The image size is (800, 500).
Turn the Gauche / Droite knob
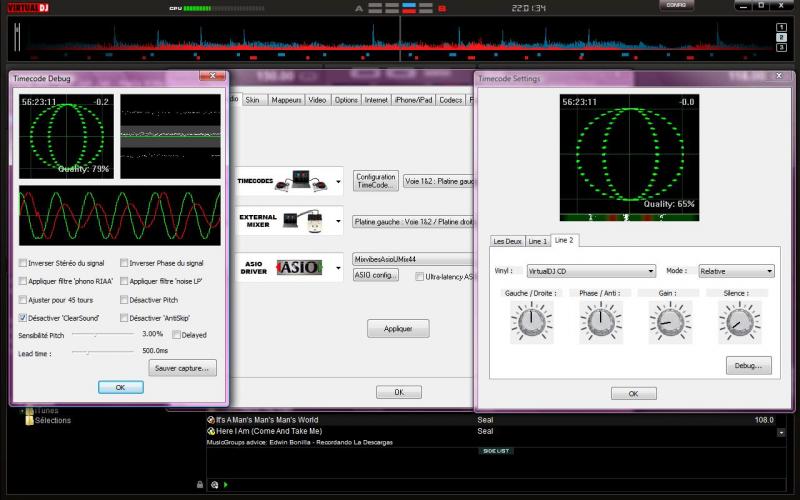point(531,321)
